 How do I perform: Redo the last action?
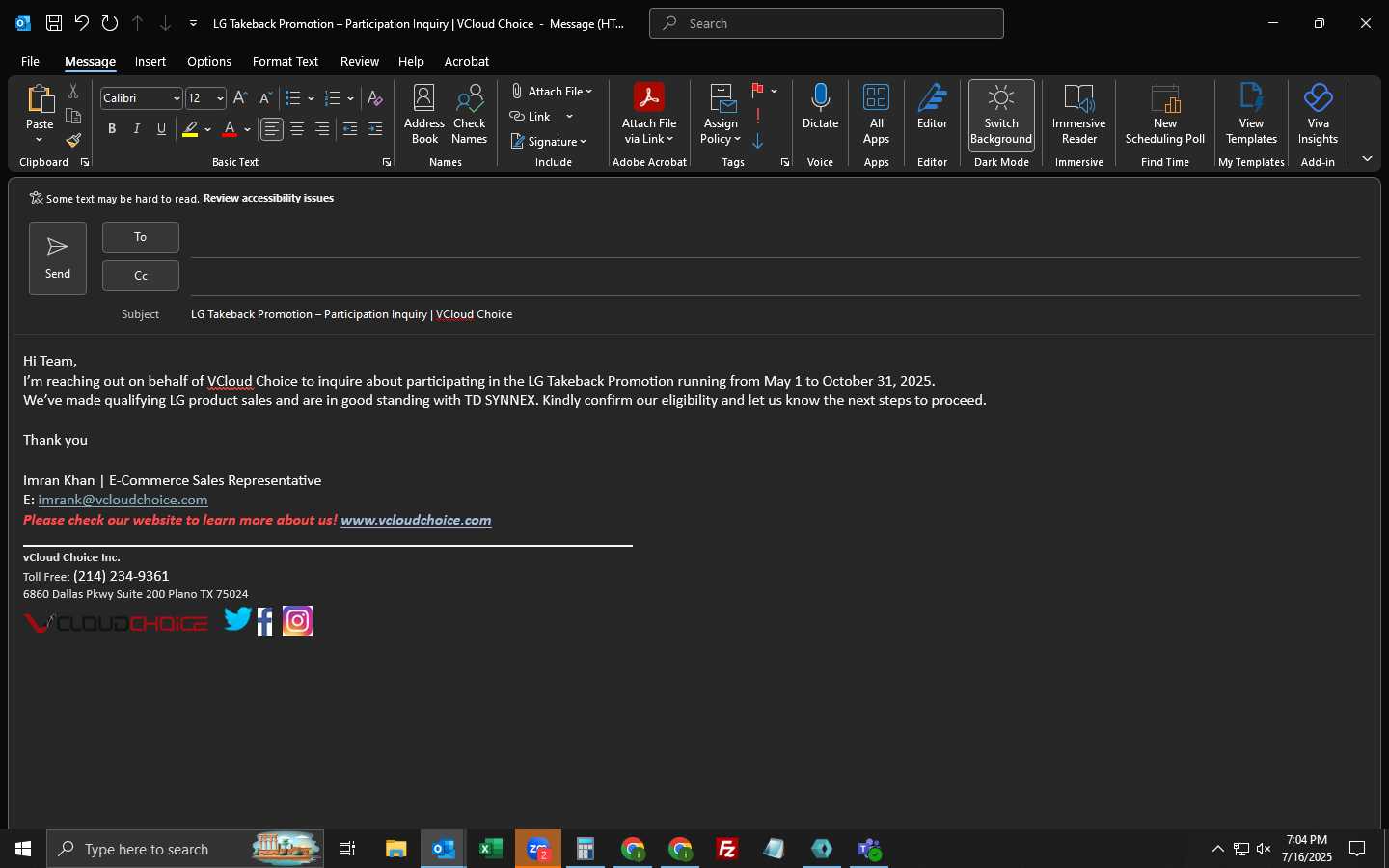pyautogui.click(x=110, y=23)
